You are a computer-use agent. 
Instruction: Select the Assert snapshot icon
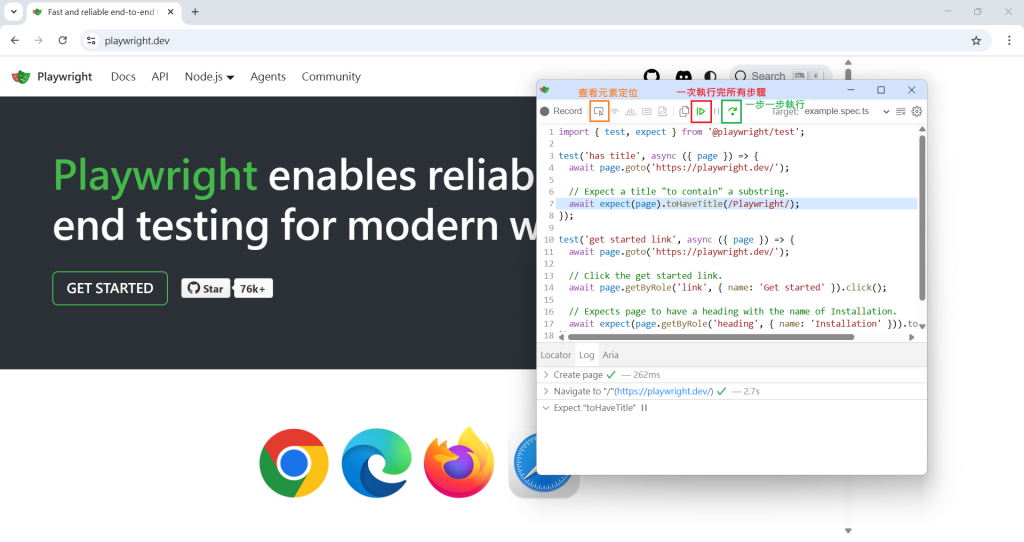[662, 112]
